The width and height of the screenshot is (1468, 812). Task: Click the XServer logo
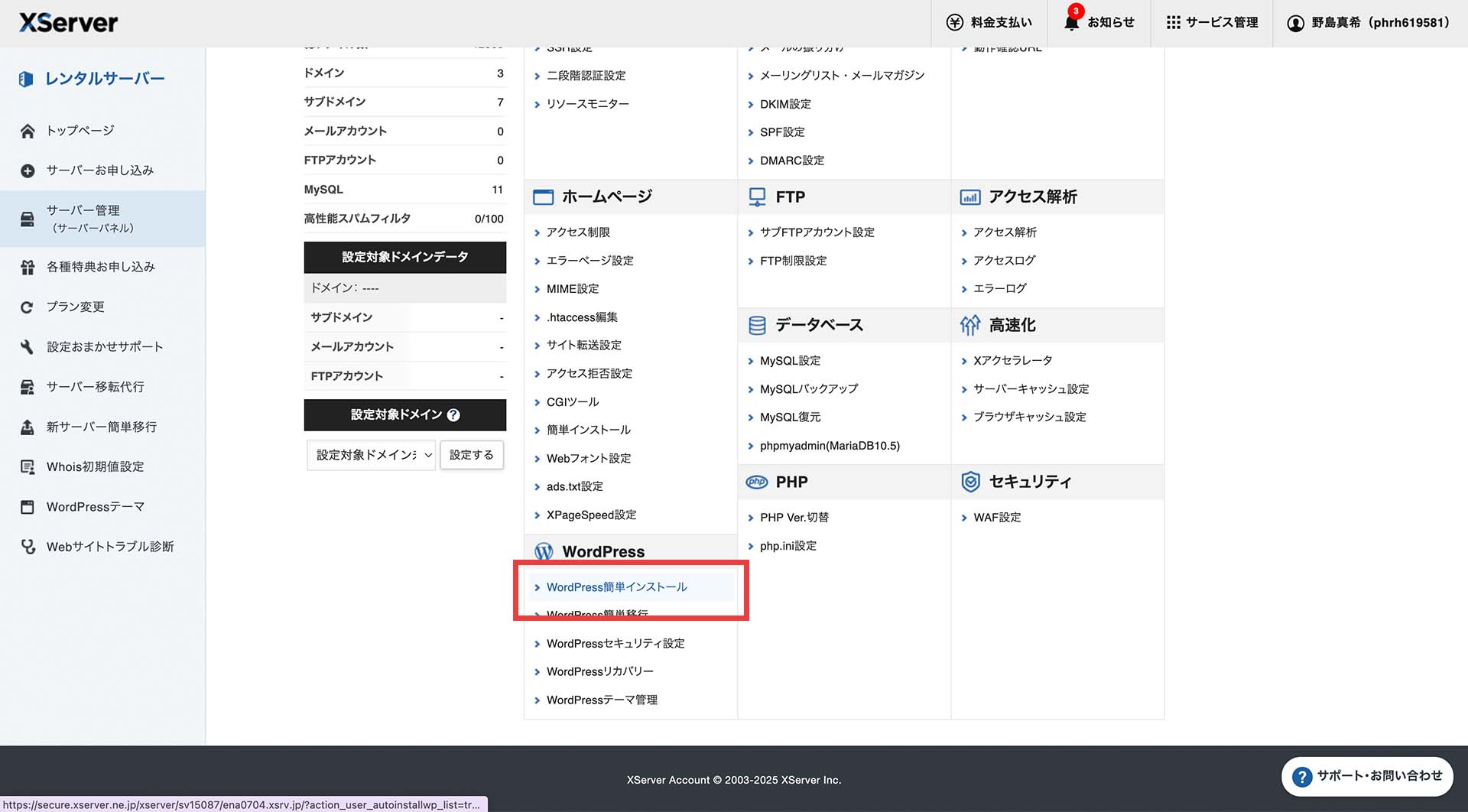pos(68,22)
